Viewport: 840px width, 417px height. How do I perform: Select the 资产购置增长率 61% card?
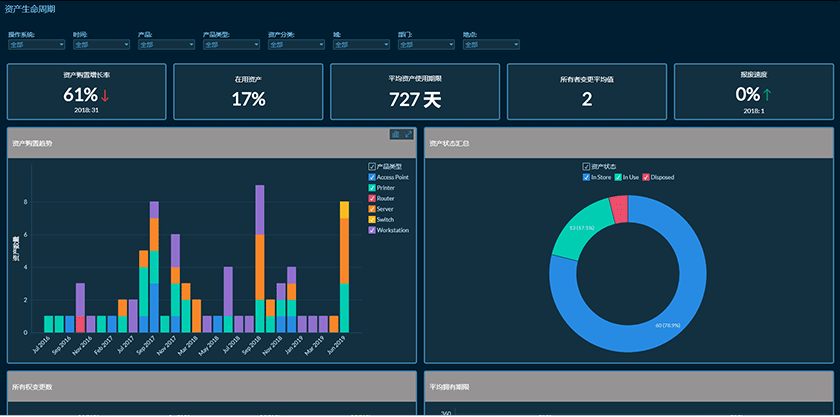(x=86, y=92)
